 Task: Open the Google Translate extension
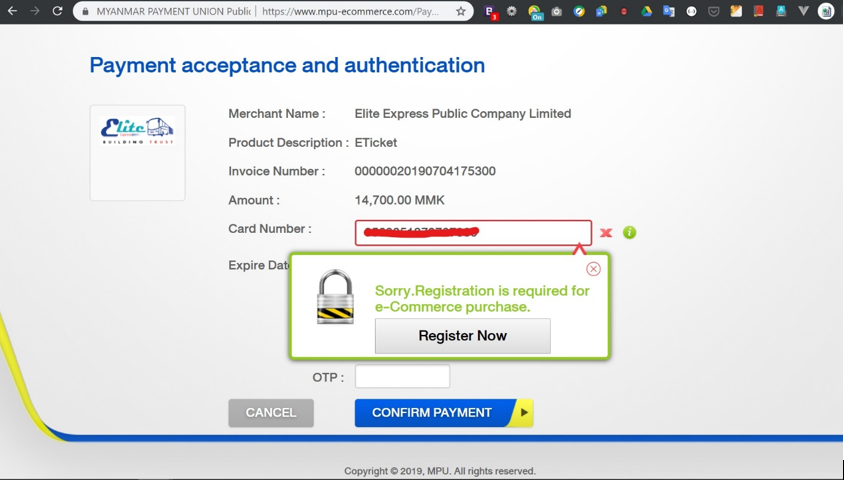click(x=669, y=11)
